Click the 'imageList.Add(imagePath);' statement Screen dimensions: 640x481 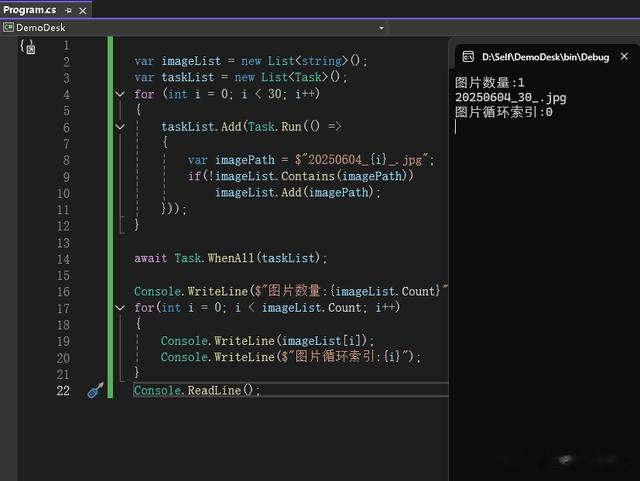[298, 192]
